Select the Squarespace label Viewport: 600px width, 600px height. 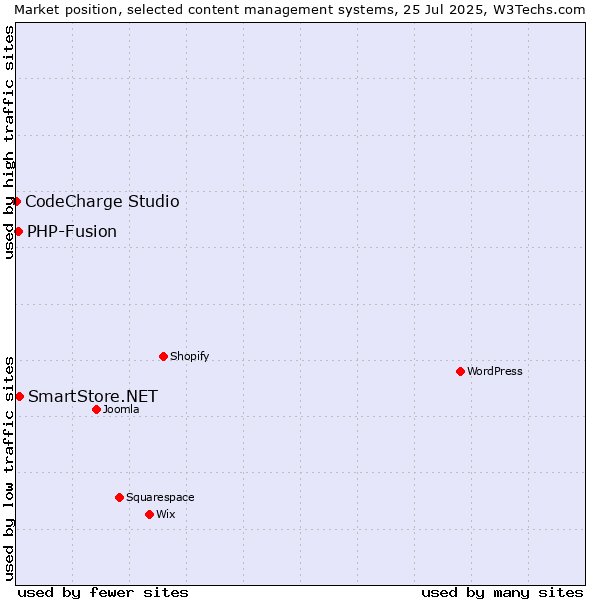160,497
